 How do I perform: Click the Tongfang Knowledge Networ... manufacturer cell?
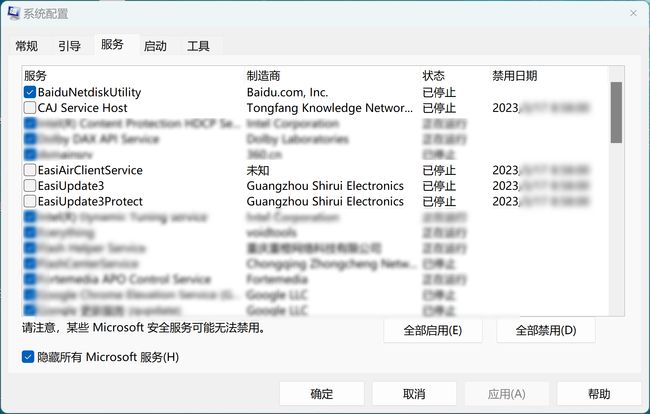[x=330, y=108]
